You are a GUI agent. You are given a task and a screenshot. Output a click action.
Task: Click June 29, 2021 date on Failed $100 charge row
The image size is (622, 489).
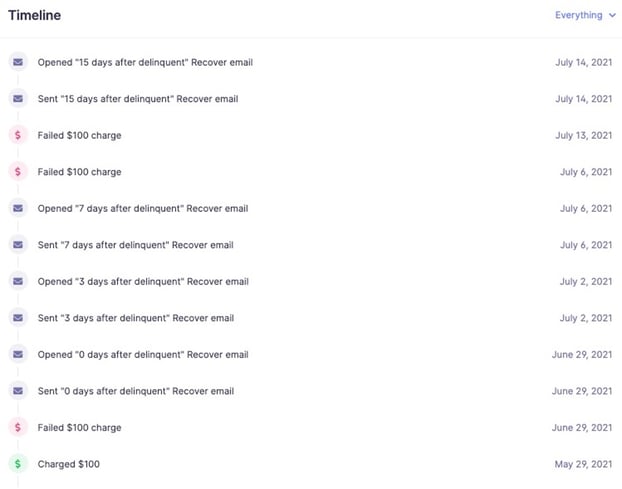(582, 428)
